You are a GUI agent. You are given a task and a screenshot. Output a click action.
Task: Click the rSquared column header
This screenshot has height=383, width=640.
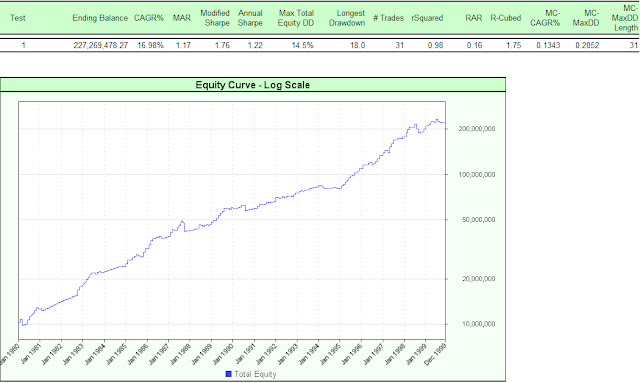coord(427,18)
